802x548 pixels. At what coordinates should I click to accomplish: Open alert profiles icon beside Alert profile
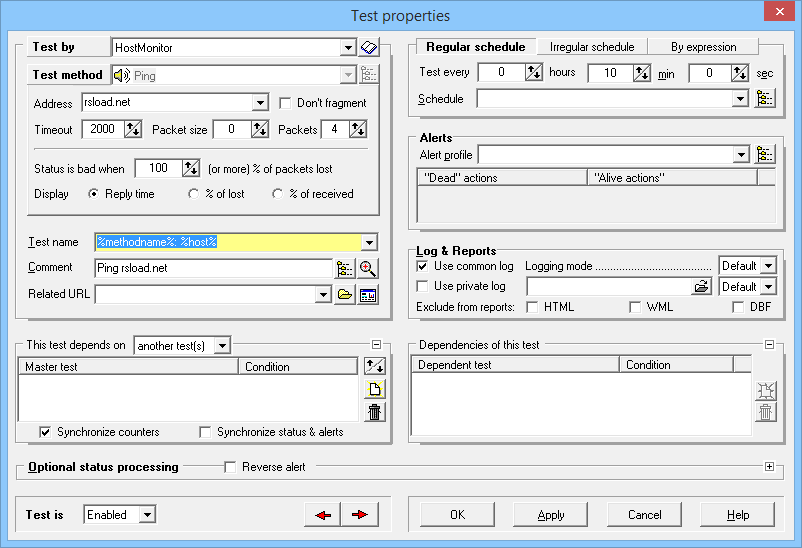coord(765,155)
